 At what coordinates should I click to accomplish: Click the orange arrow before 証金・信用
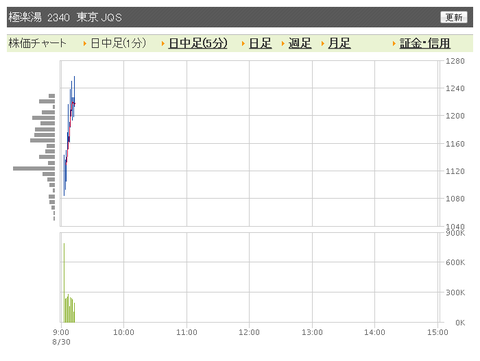click(x=394, y=44)
